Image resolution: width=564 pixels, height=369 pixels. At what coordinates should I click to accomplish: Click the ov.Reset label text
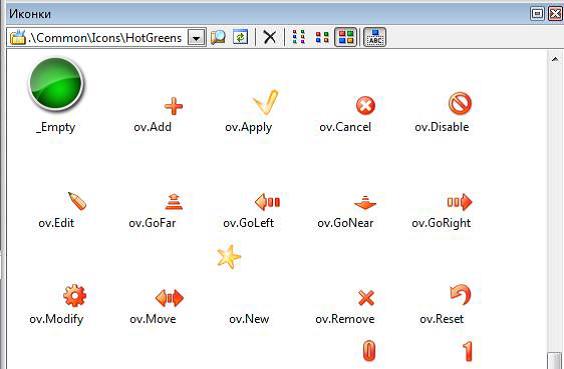coord(442,319)
